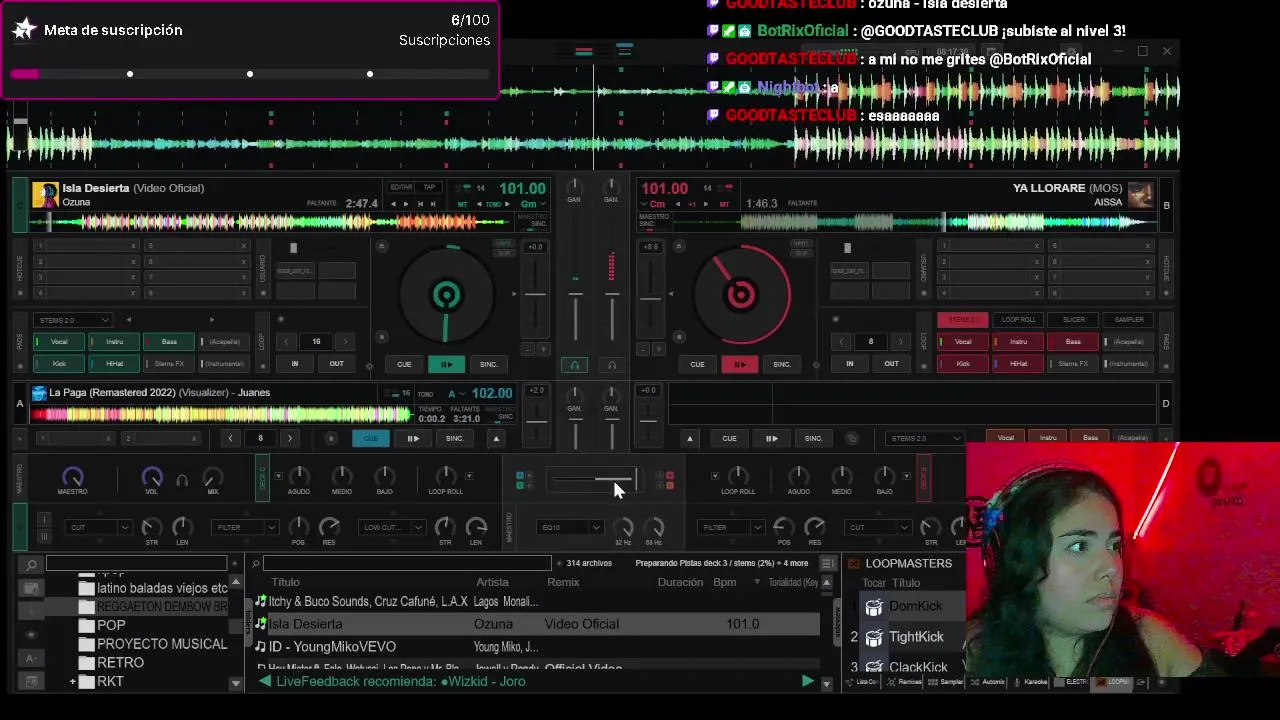Image resolution: width=1280 pixels, height=720 pixels.
Task: Play the DomKick sampler pad
Action: (x=874, y=607)
